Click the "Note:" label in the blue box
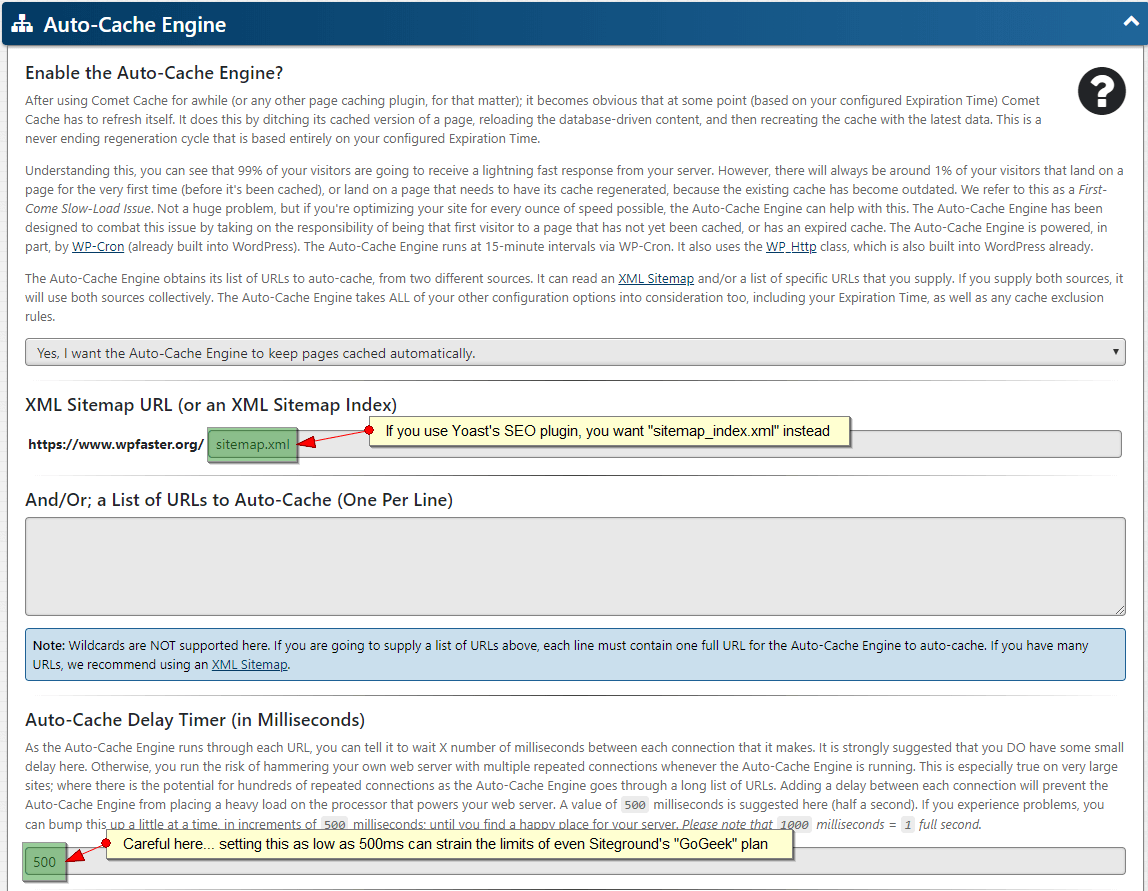The image size is (1148, 891). click(x=49, y=646)
